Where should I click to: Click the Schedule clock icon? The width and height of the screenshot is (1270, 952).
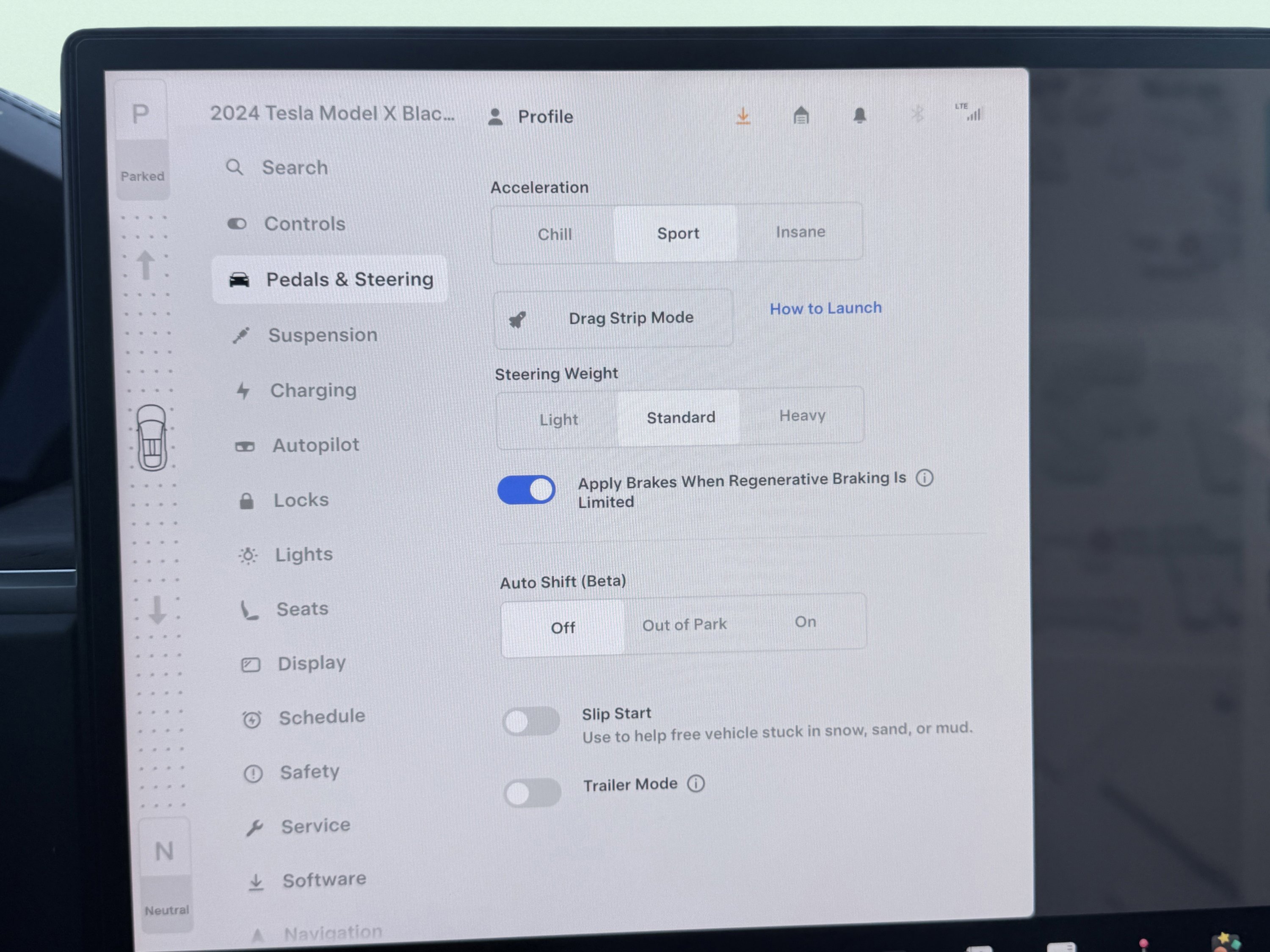coord(252,719)
